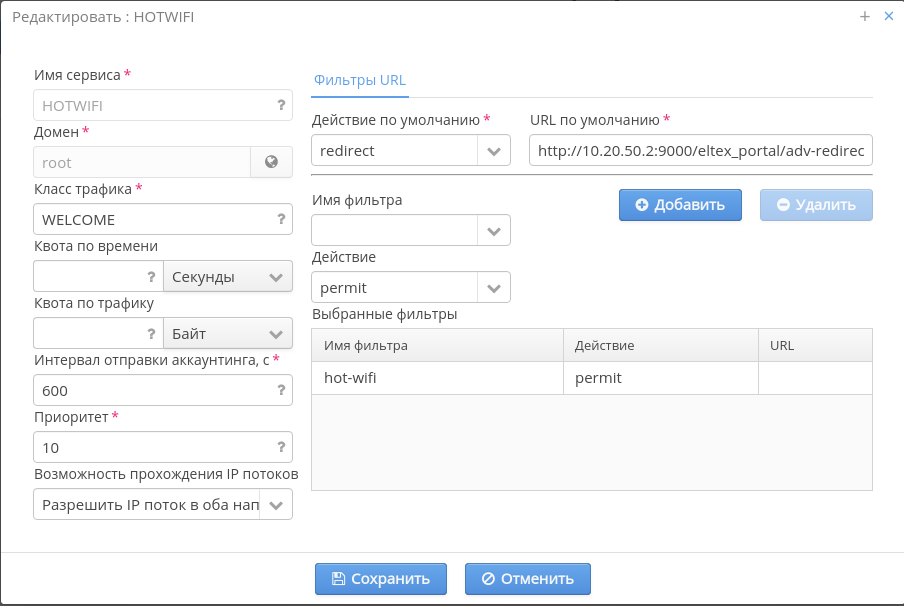Click help icon in Имя сервиса field
The image size is (904, 606).
[281, 105]
